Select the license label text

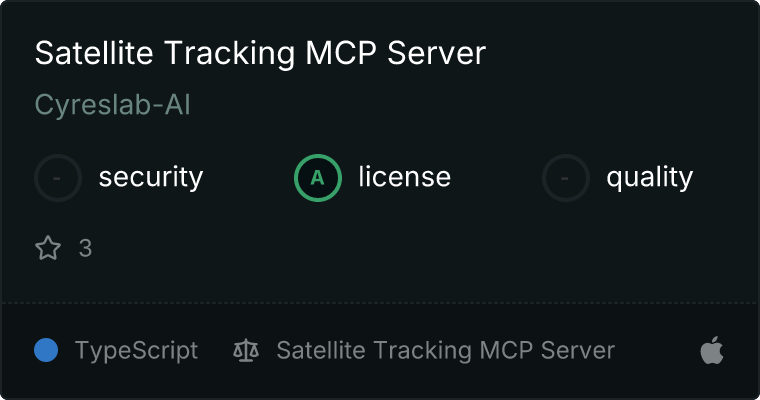click(405, 176)
